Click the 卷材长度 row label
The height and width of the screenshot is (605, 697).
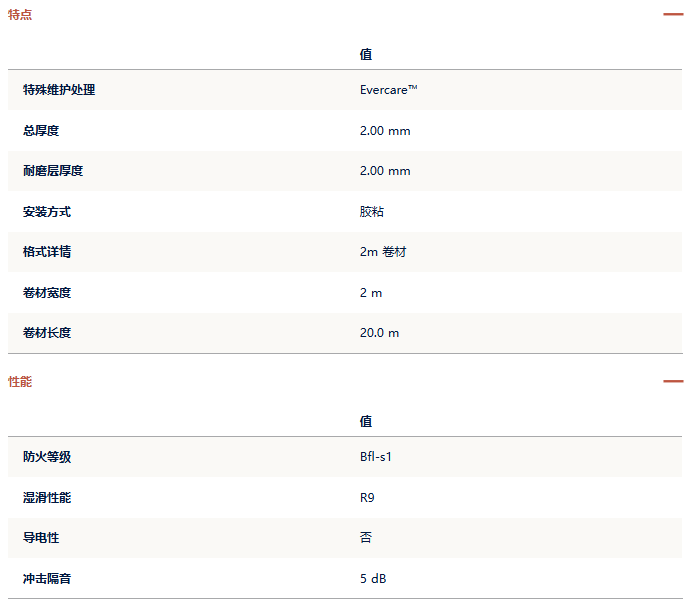[47, 333]
